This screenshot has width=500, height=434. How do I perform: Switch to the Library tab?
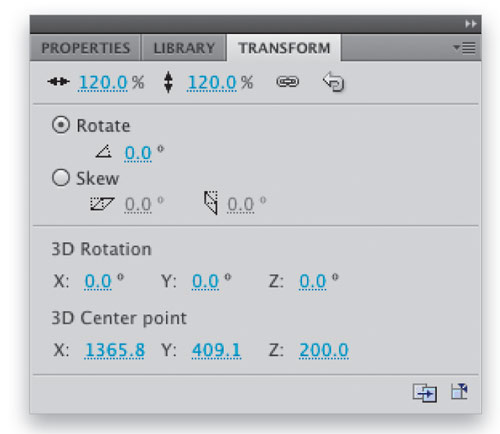coord(184,48)
